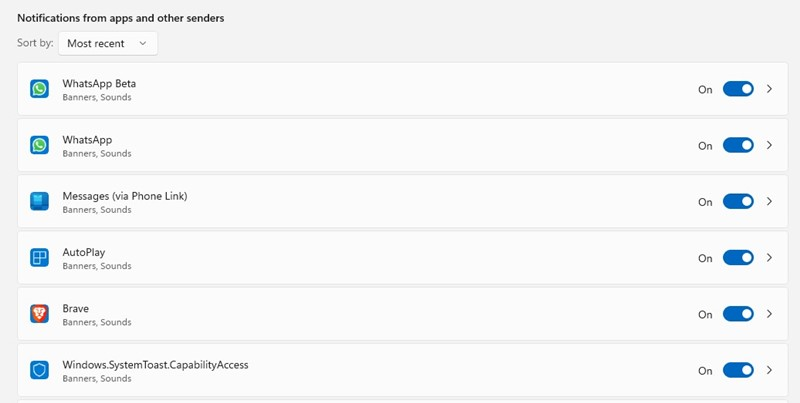The image size is (800, 403).
Task: Click the AutoPlay app icon
Action: (x=39, y=258)
